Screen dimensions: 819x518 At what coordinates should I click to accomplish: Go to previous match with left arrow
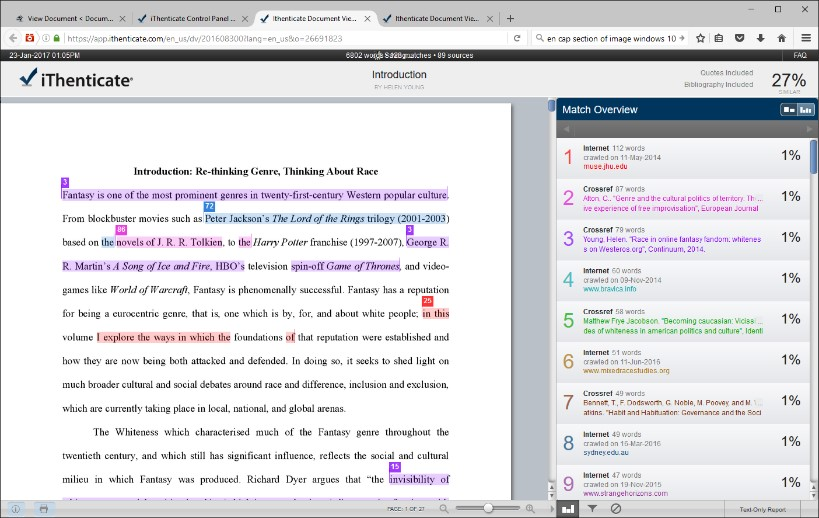click(566, 129)
